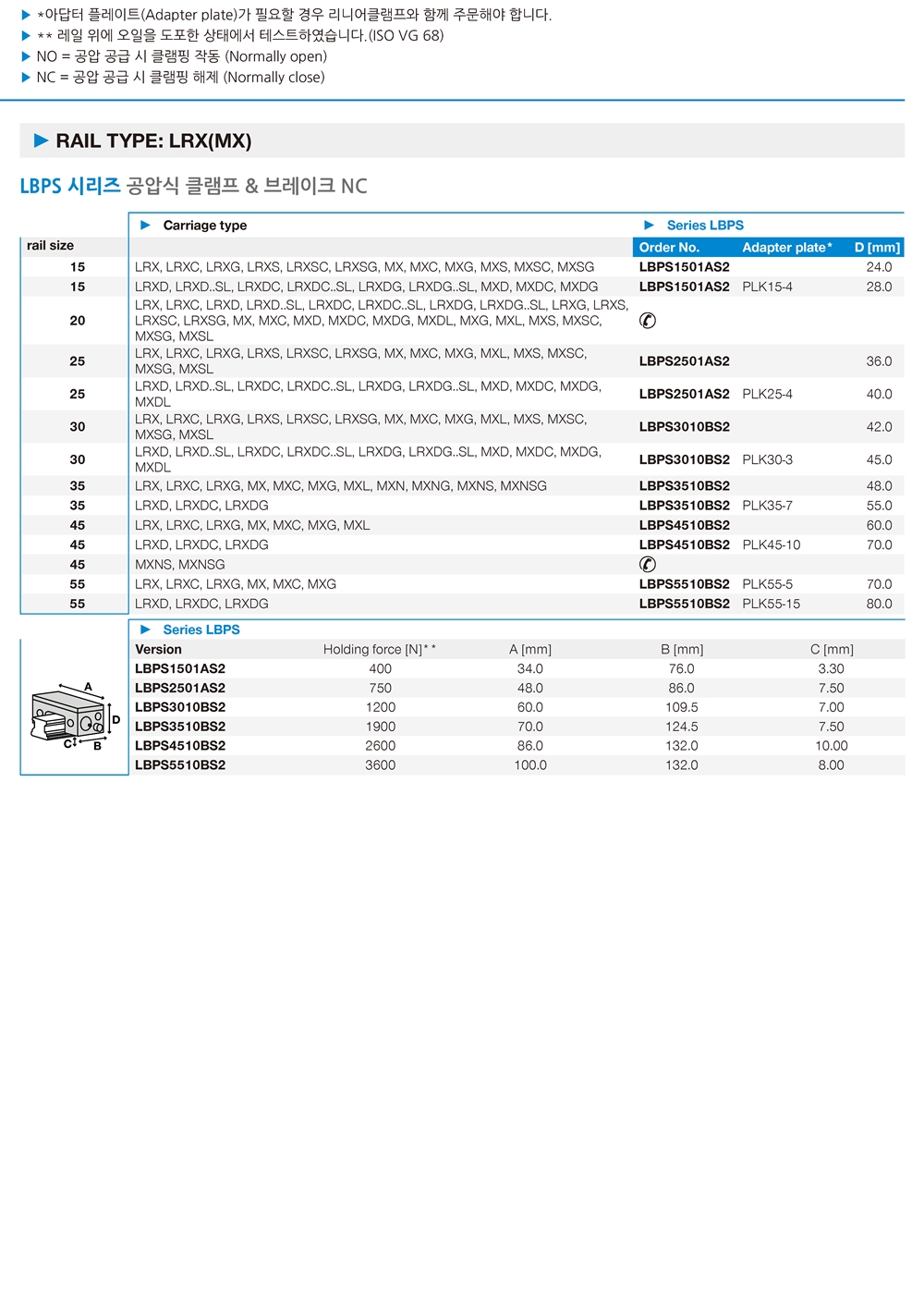Click the D value 48.0

(x=879, y=486)
